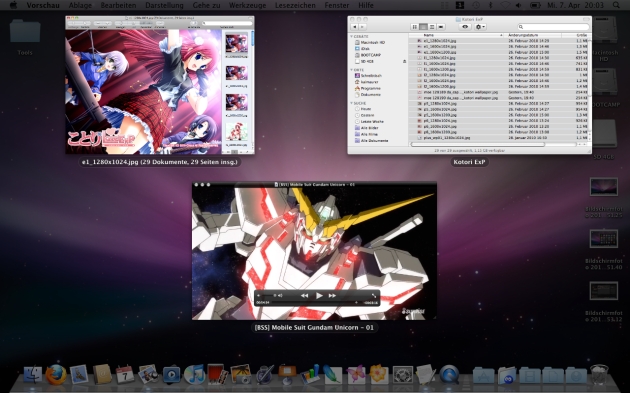
Task: Click the Spotlight magnifier in menu bar
Action: point(616,5)
